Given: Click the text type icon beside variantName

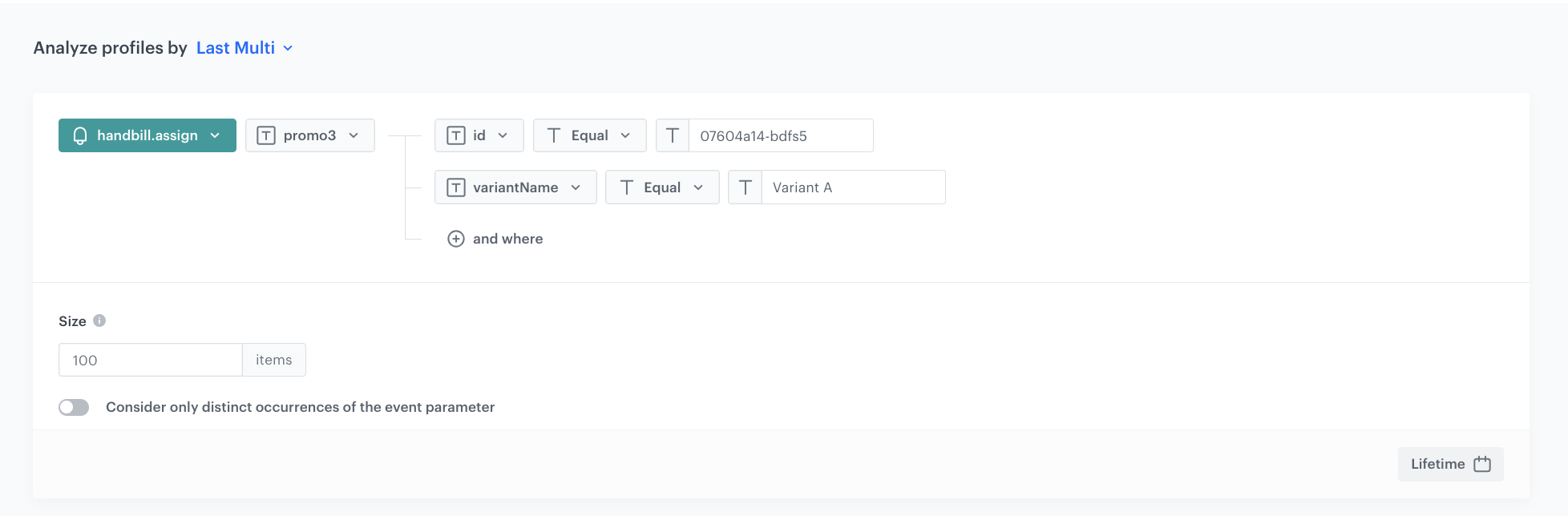Looking at the screenshot, I should coord(455,187).
